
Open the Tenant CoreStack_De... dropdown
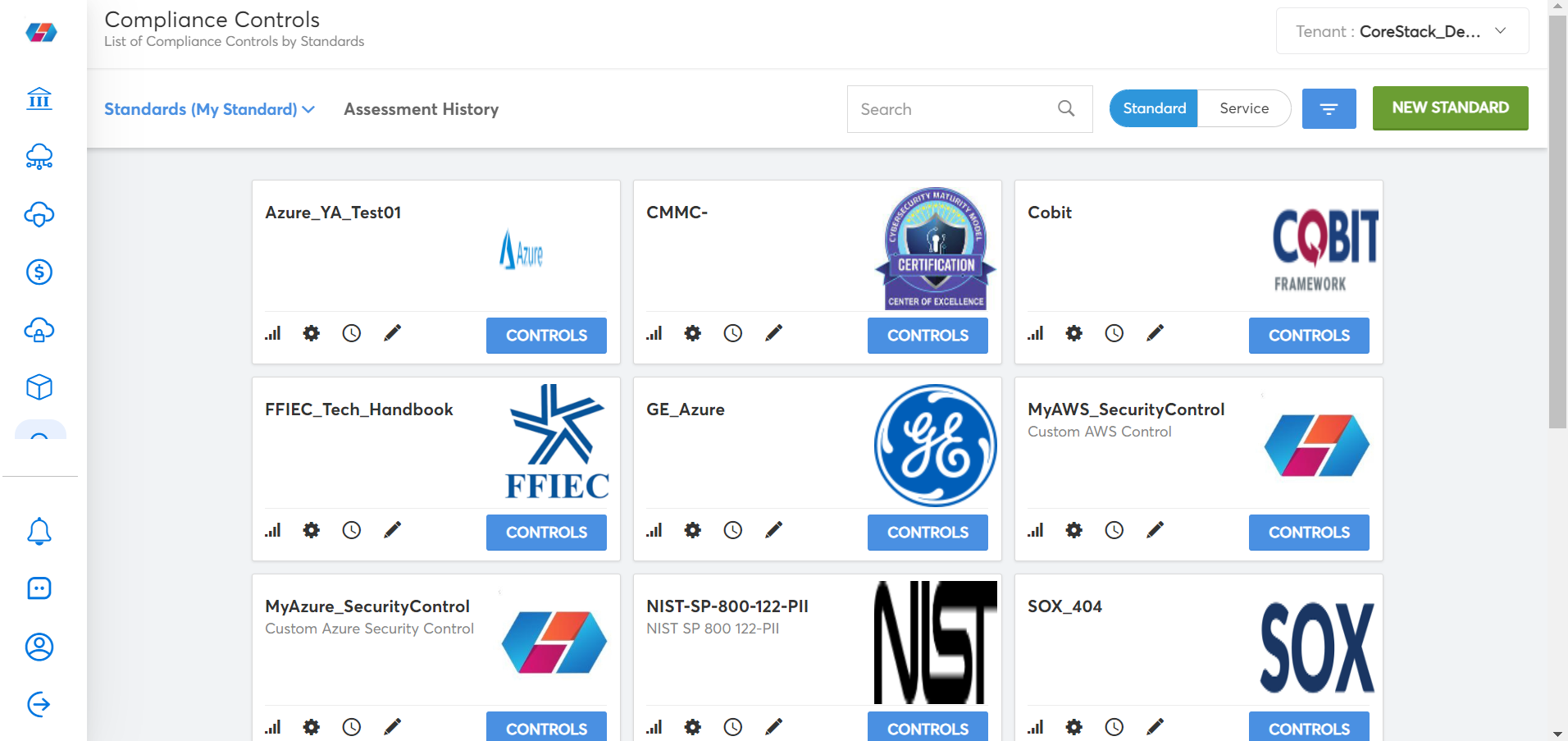pos(1402,31)
